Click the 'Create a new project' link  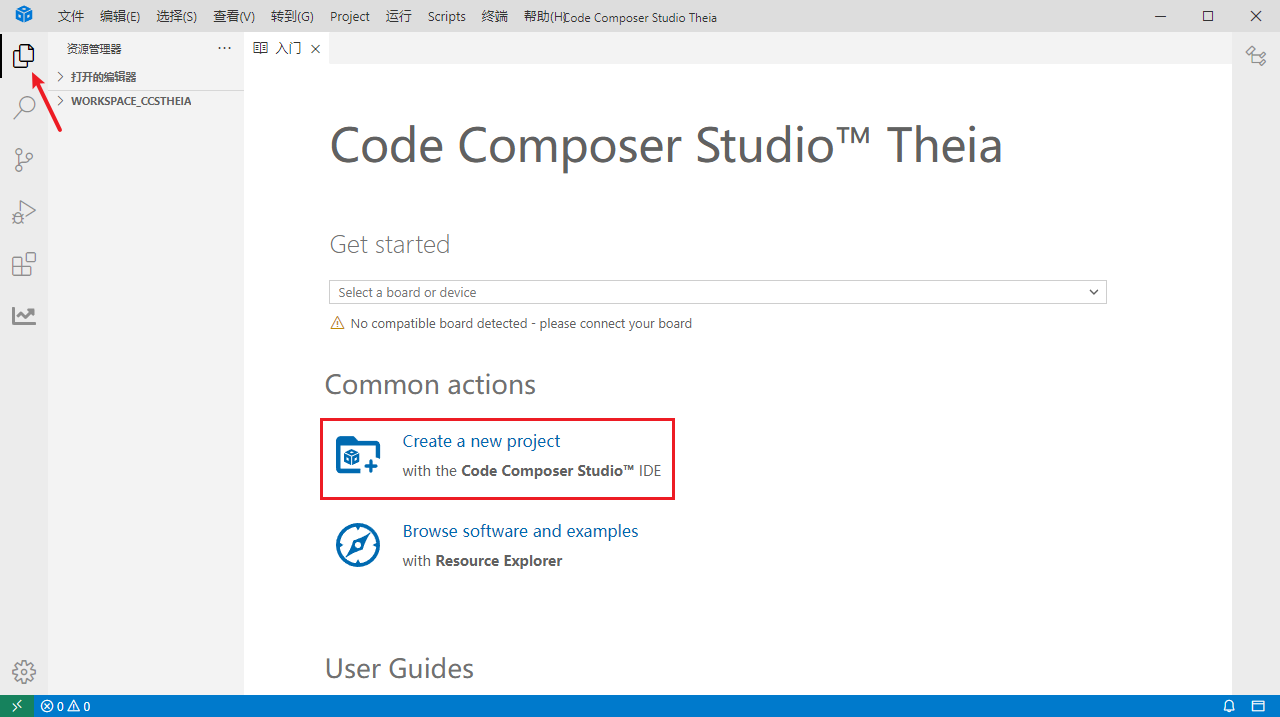(481, 441)
